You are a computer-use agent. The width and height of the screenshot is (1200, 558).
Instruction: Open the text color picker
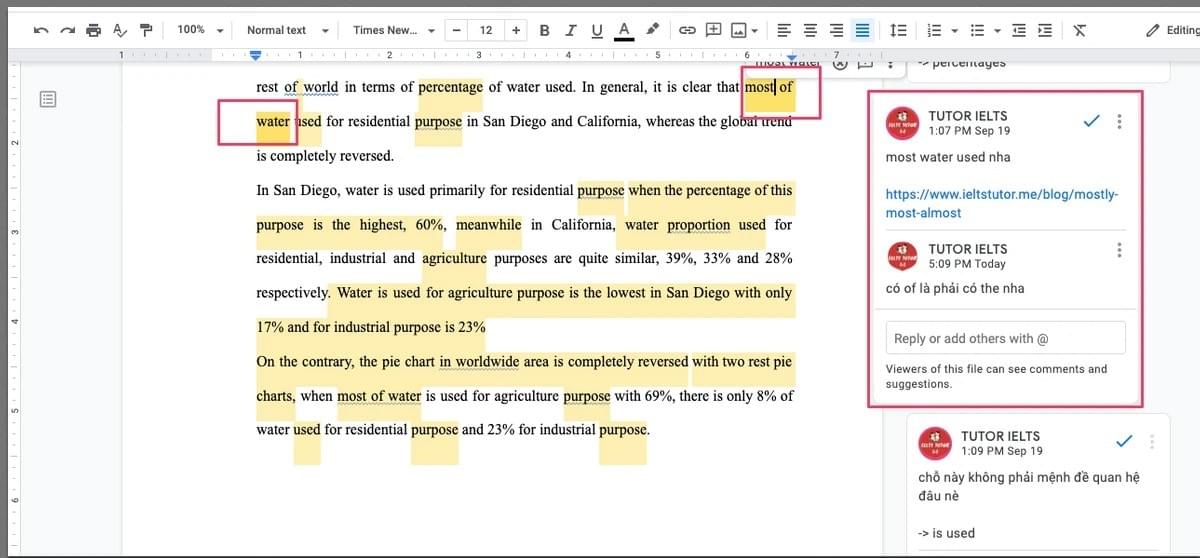(624, 30)
